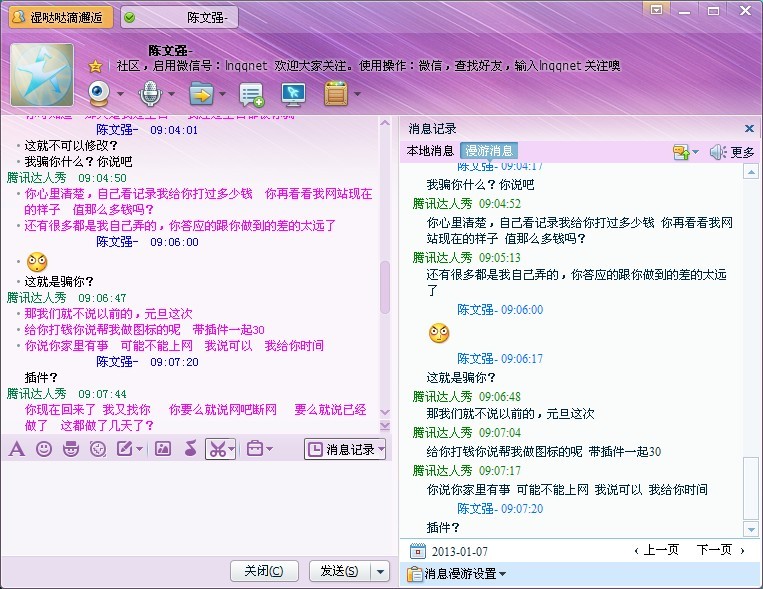Viewport: 763px width, 589px height.
Task: Jump to latest message with bottom double arrow
Action: (385, 426)
